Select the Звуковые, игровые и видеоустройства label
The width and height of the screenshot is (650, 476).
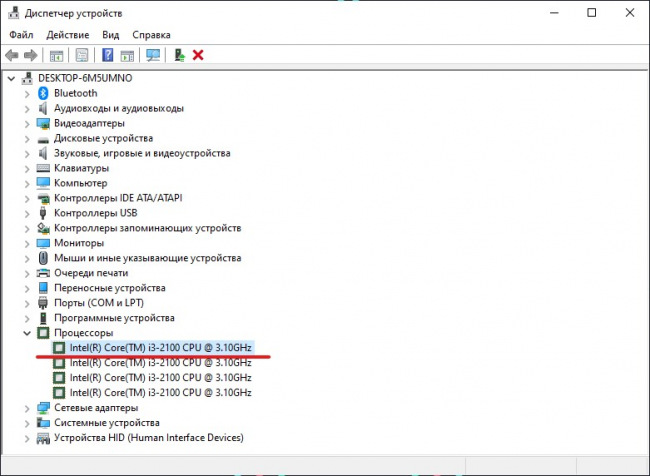pos(142,153)
